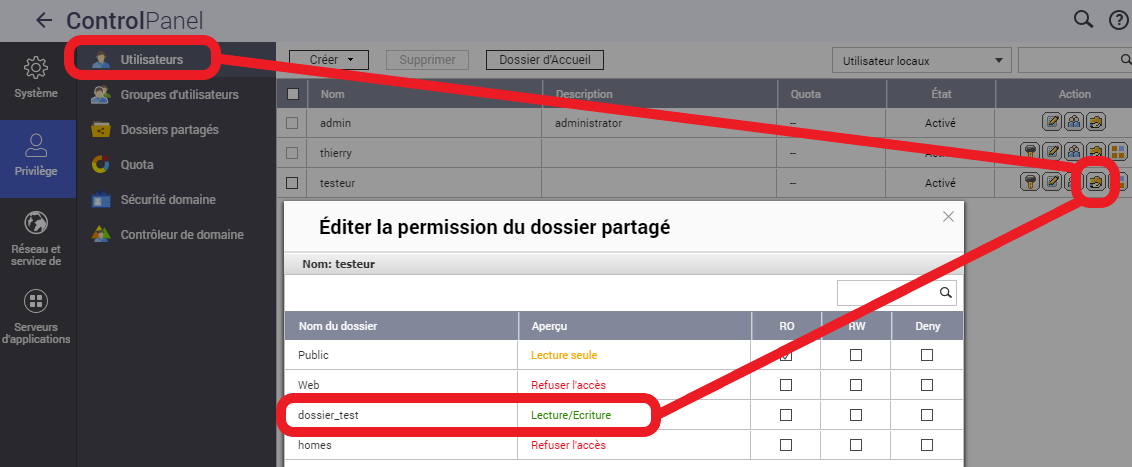Go back using the arrow beside ControlPanel
Screen dimensions: 1132x467
pyautogui.click(x=43, y=20)
